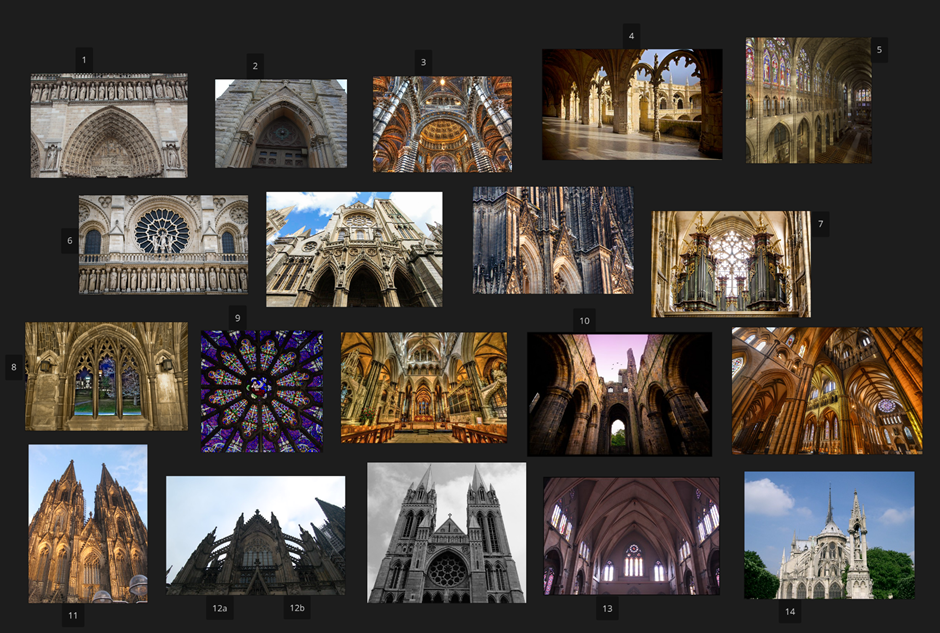This screenshot has height=633, width=940.
Task: Click the number 14 label
Action: click(x=790, y=611)
